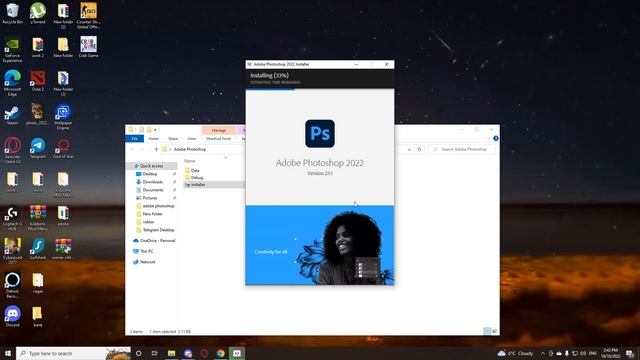Screen dimensions: 640x360
Task: Open Counter-Strike Global Offensive shortcut
Action: pos(88,16)
